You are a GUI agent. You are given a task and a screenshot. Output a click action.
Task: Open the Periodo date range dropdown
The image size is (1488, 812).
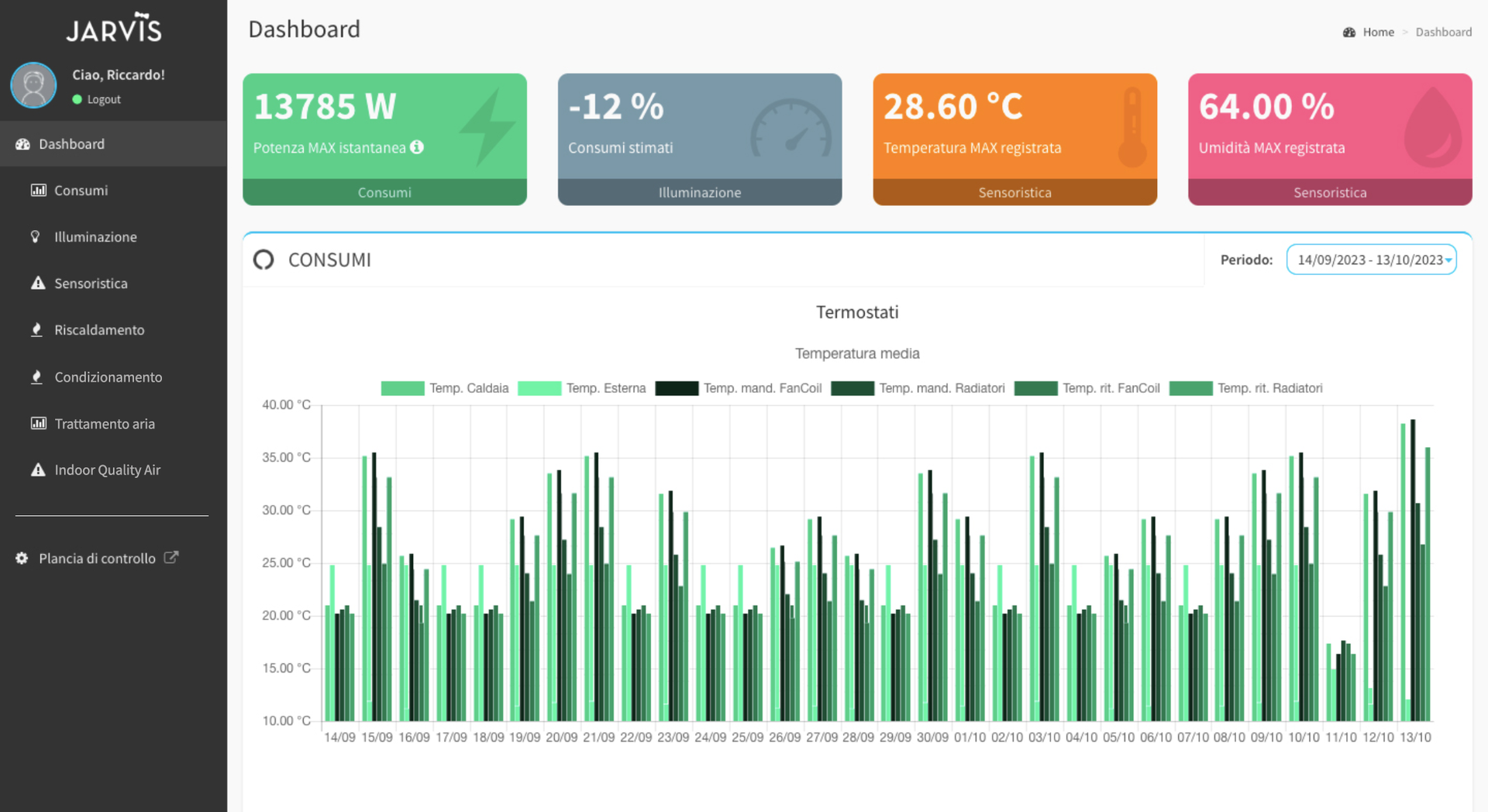click(x=1369, y=260)
